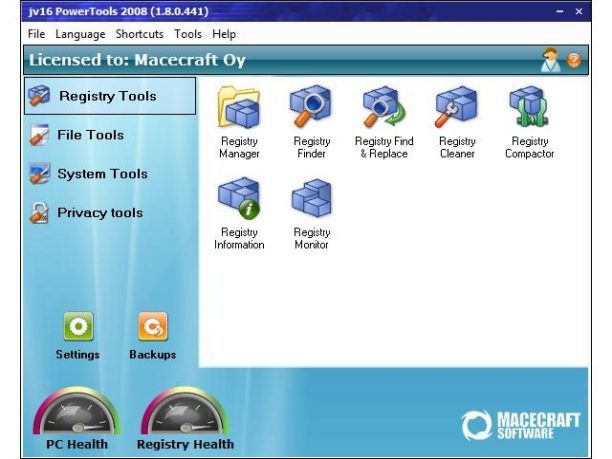Viewport: 612px width, 459px height.
Task: Open the Shortcuts menu
Action: [x=139, y=34]
